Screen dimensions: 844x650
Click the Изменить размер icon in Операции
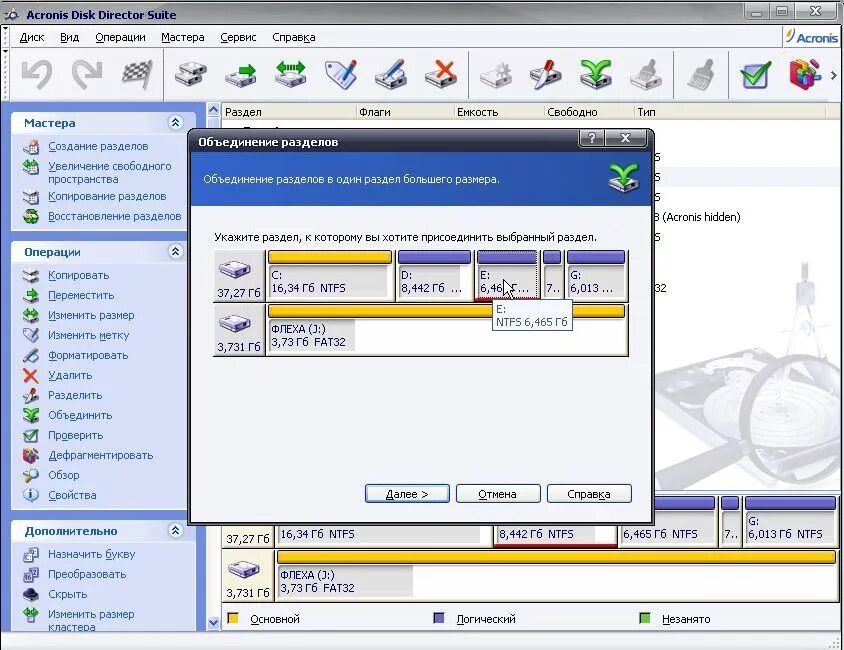(31, 315)
